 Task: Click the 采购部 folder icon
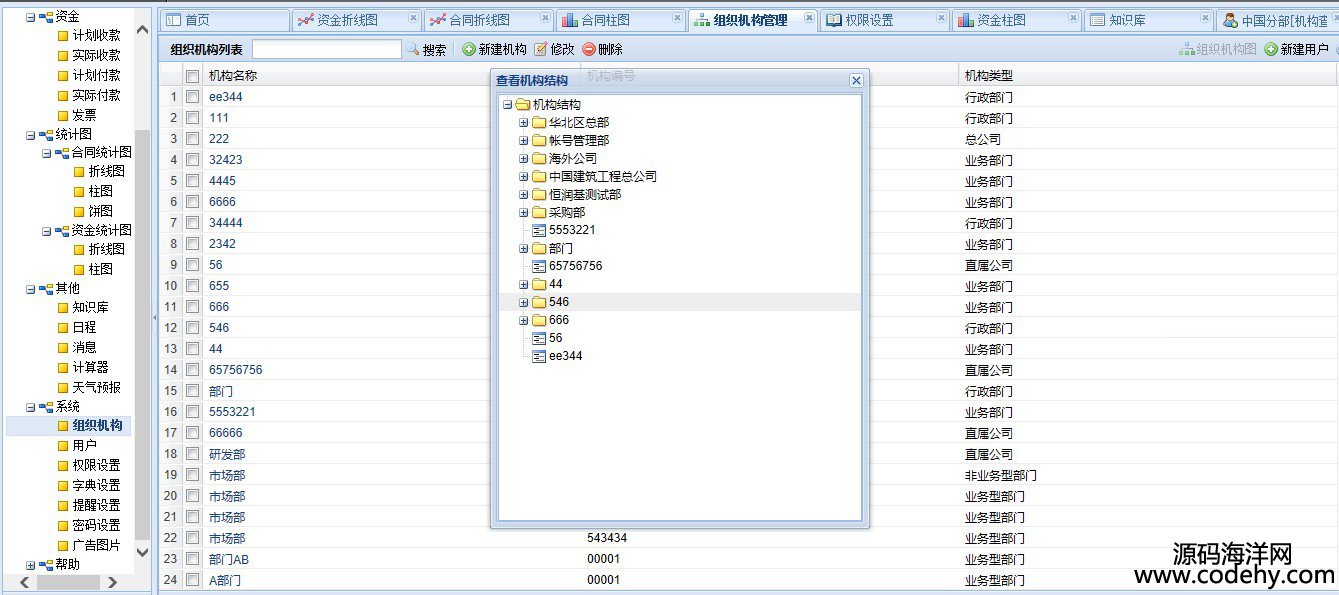coord(539,213)
